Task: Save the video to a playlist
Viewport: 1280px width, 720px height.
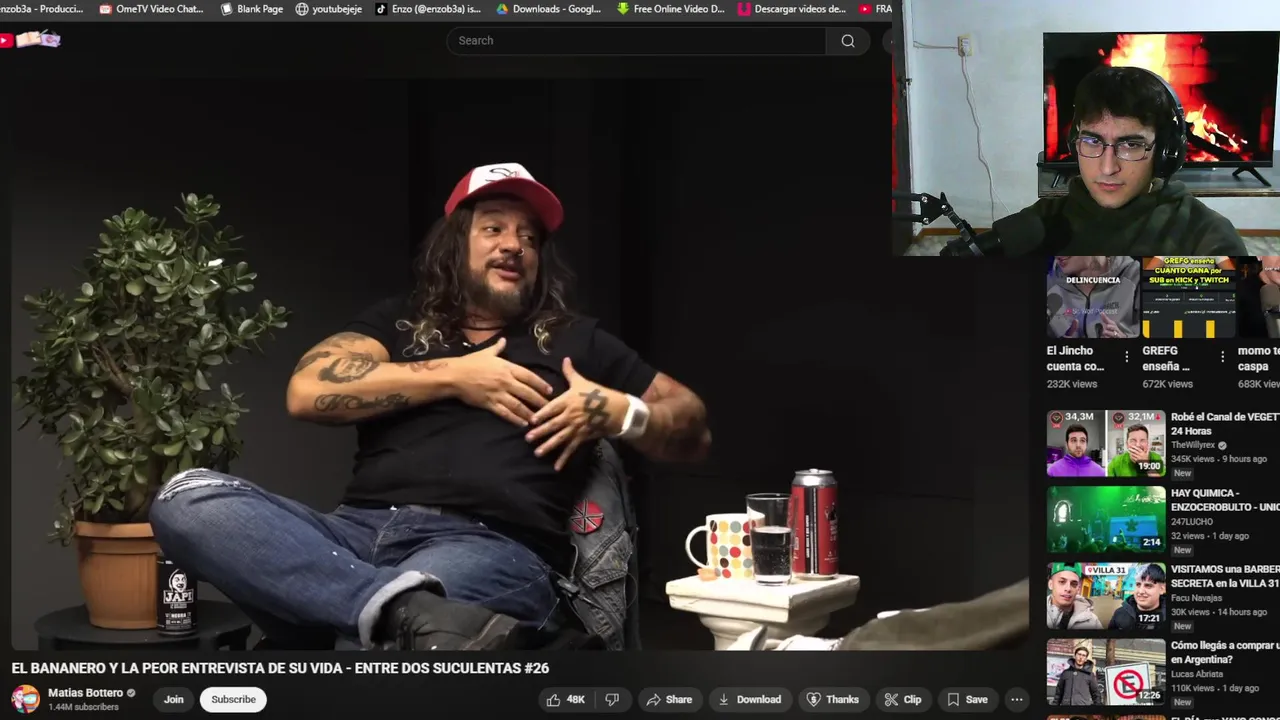Action: [967, 699]
